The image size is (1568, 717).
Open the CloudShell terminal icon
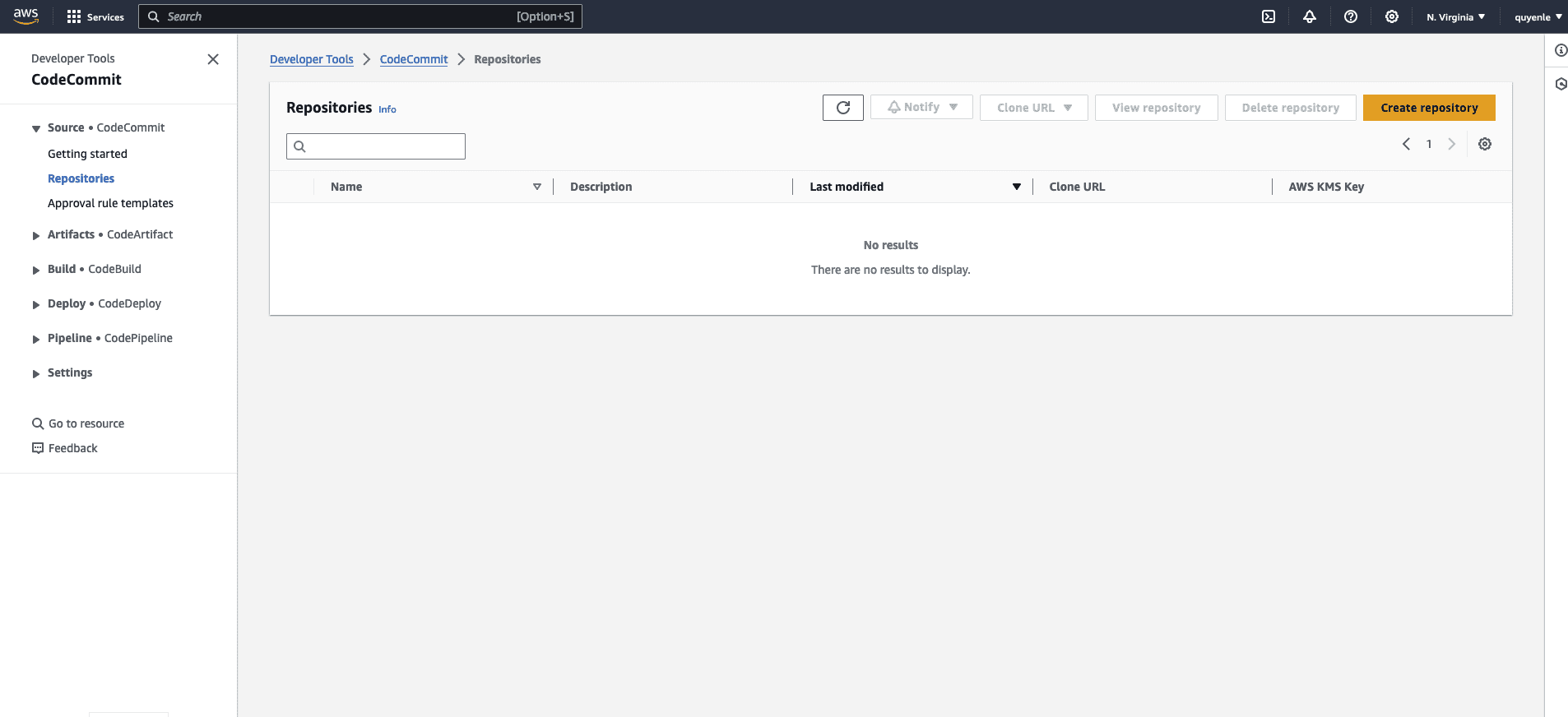click(x=1269, y=16)
